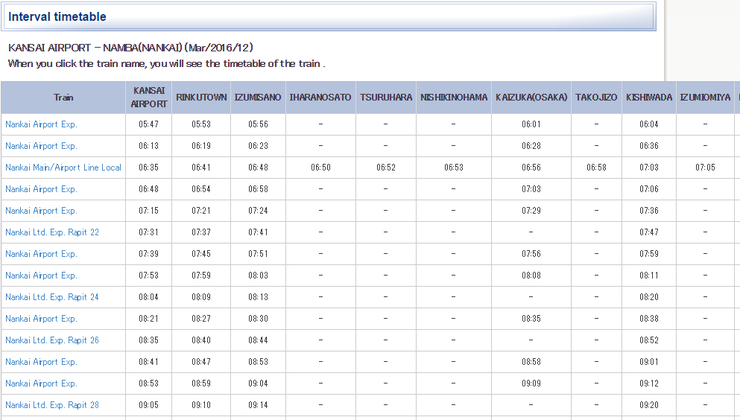Click the Interval timetable heading
Image resolution: width=740 pixels, height=420 pixels.
tap(57, 17)
